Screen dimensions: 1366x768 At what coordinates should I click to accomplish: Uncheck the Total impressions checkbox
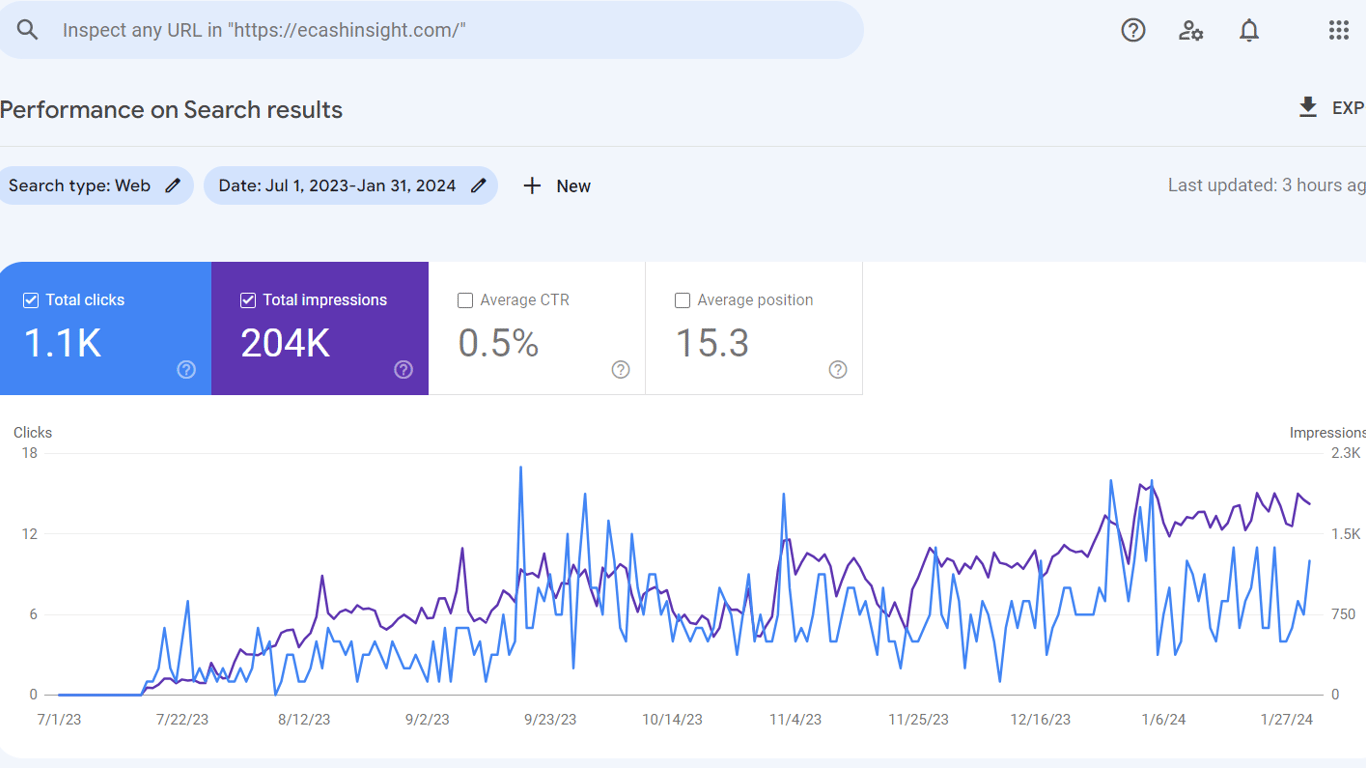pos(248,300)
